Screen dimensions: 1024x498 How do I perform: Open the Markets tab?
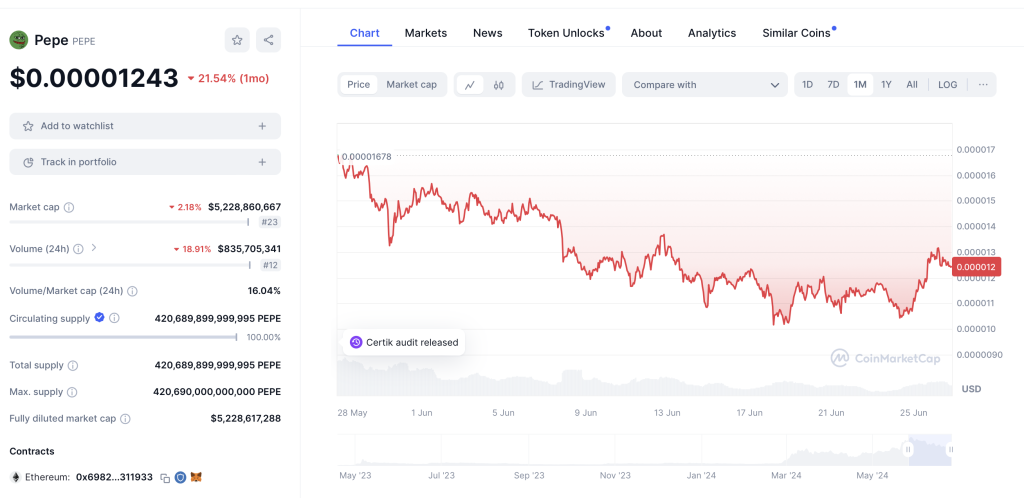[x=426, y=33]
